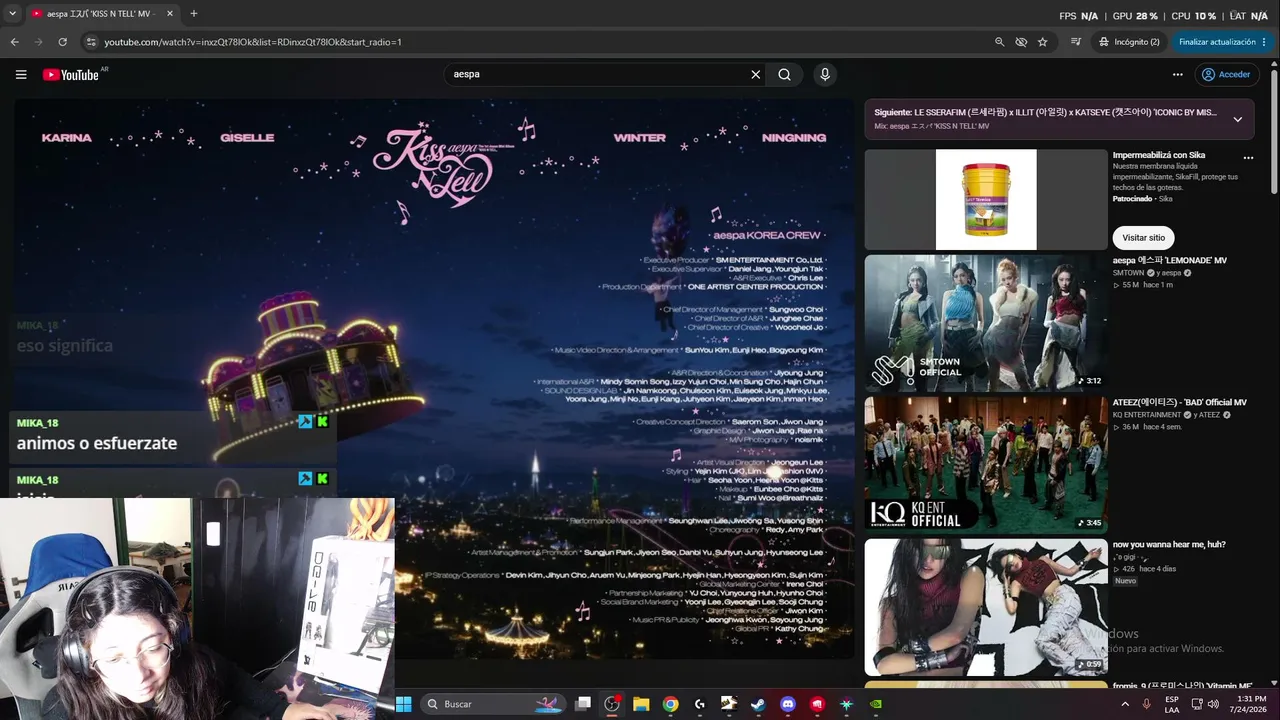Switch the ESP LAA input language
The width and height of the screenshot is (1280, 720).
click(1172, 704)
